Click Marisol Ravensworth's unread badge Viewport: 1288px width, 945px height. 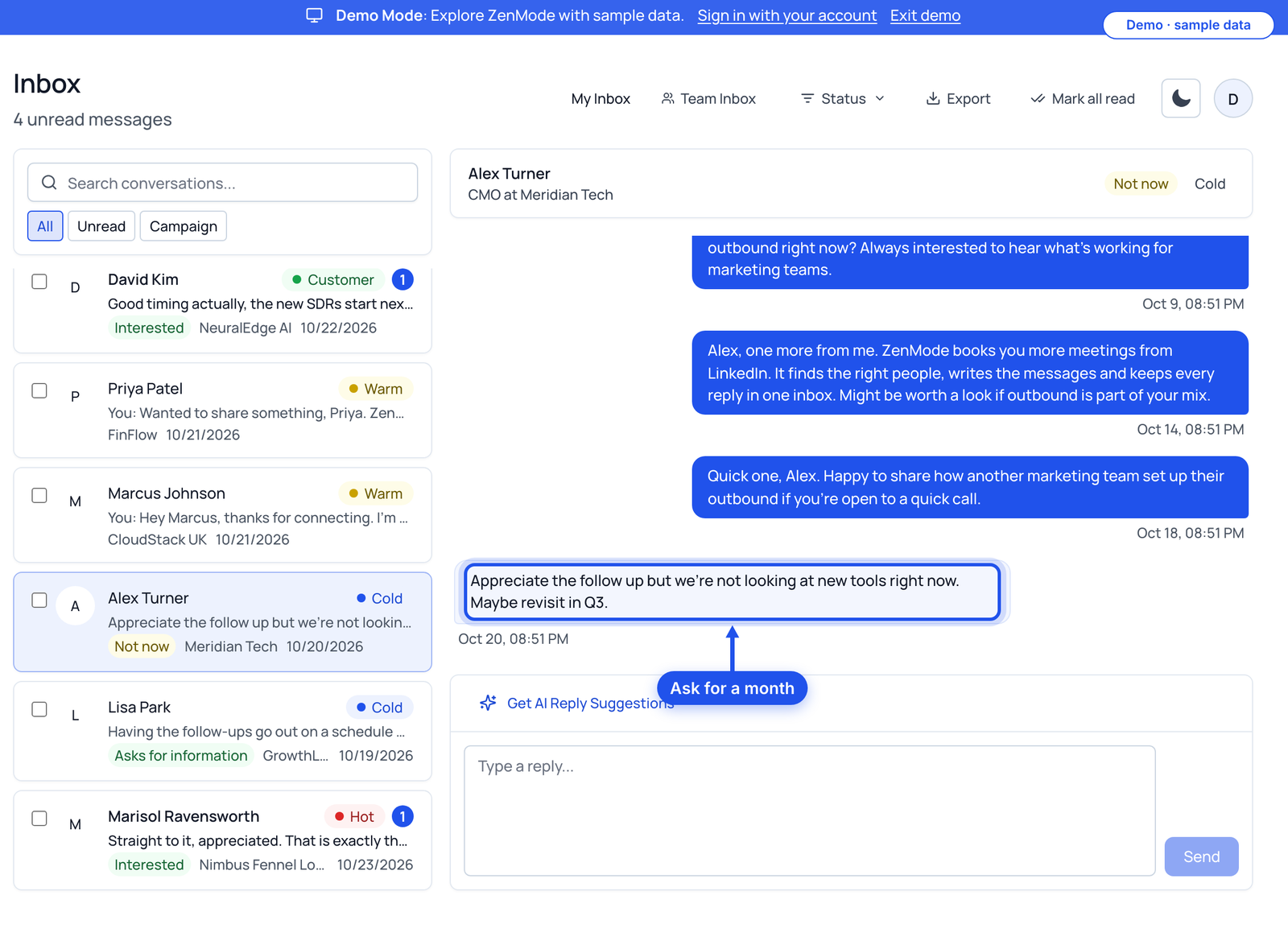pos(402,816)
